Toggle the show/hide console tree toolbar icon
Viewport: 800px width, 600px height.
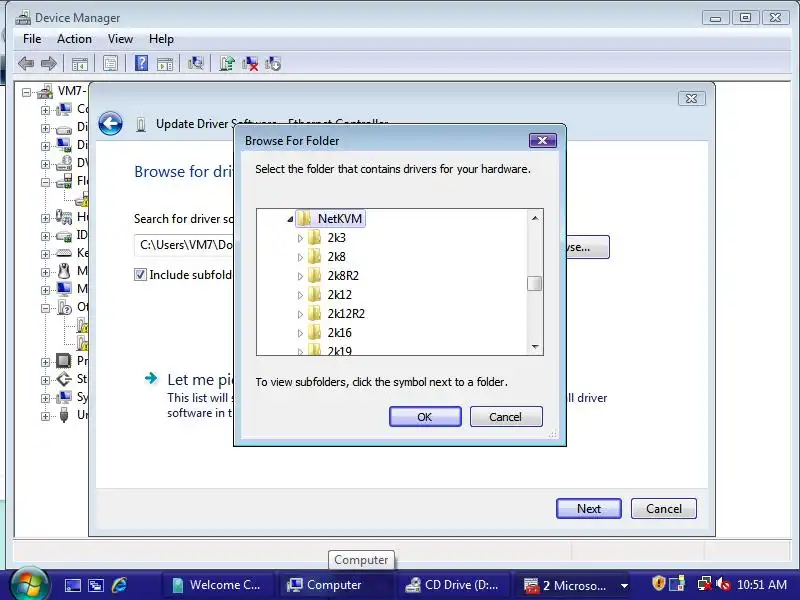tap(80, 64)
